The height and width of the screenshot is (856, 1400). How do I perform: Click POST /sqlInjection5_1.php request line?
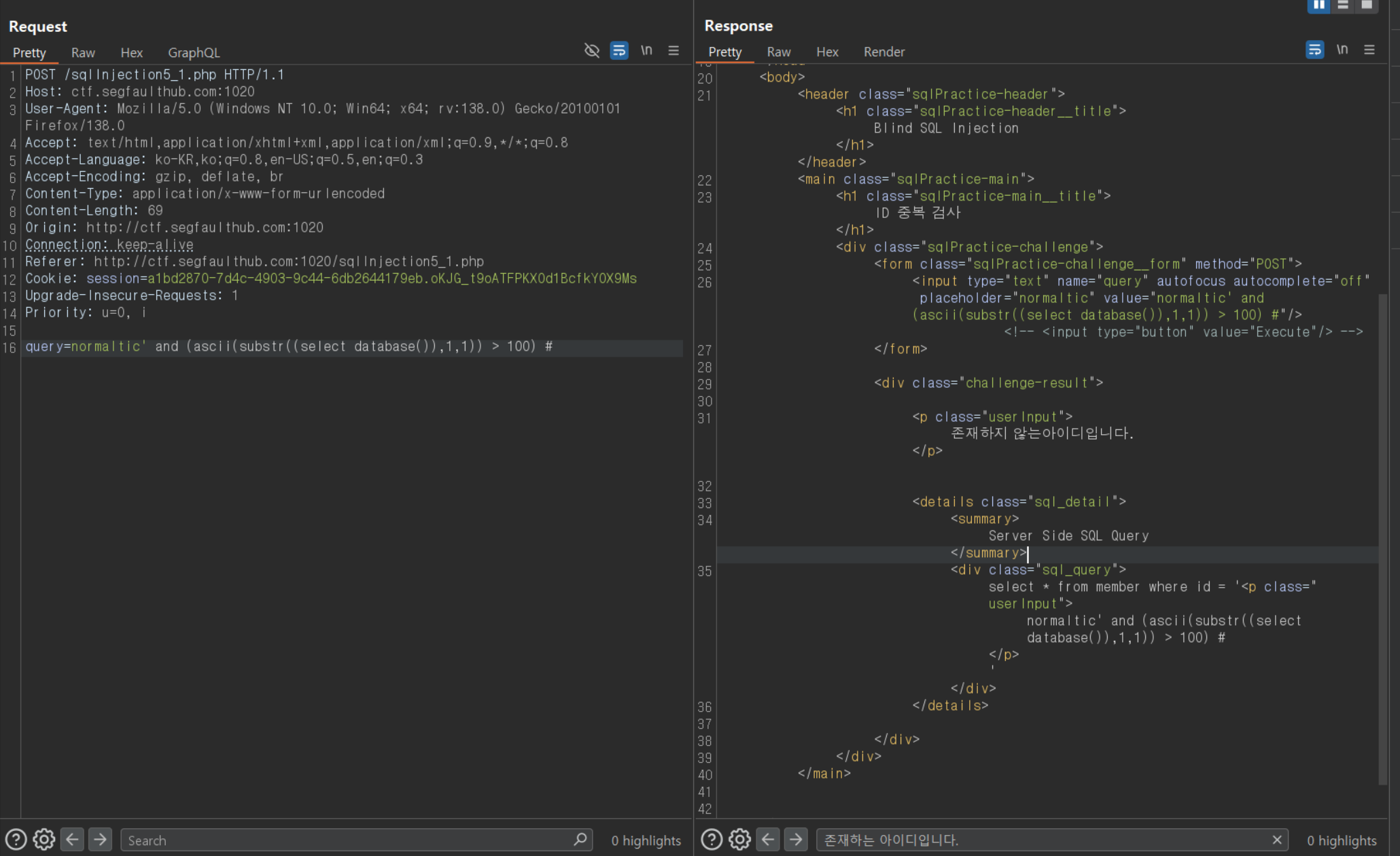coord(154,75)
